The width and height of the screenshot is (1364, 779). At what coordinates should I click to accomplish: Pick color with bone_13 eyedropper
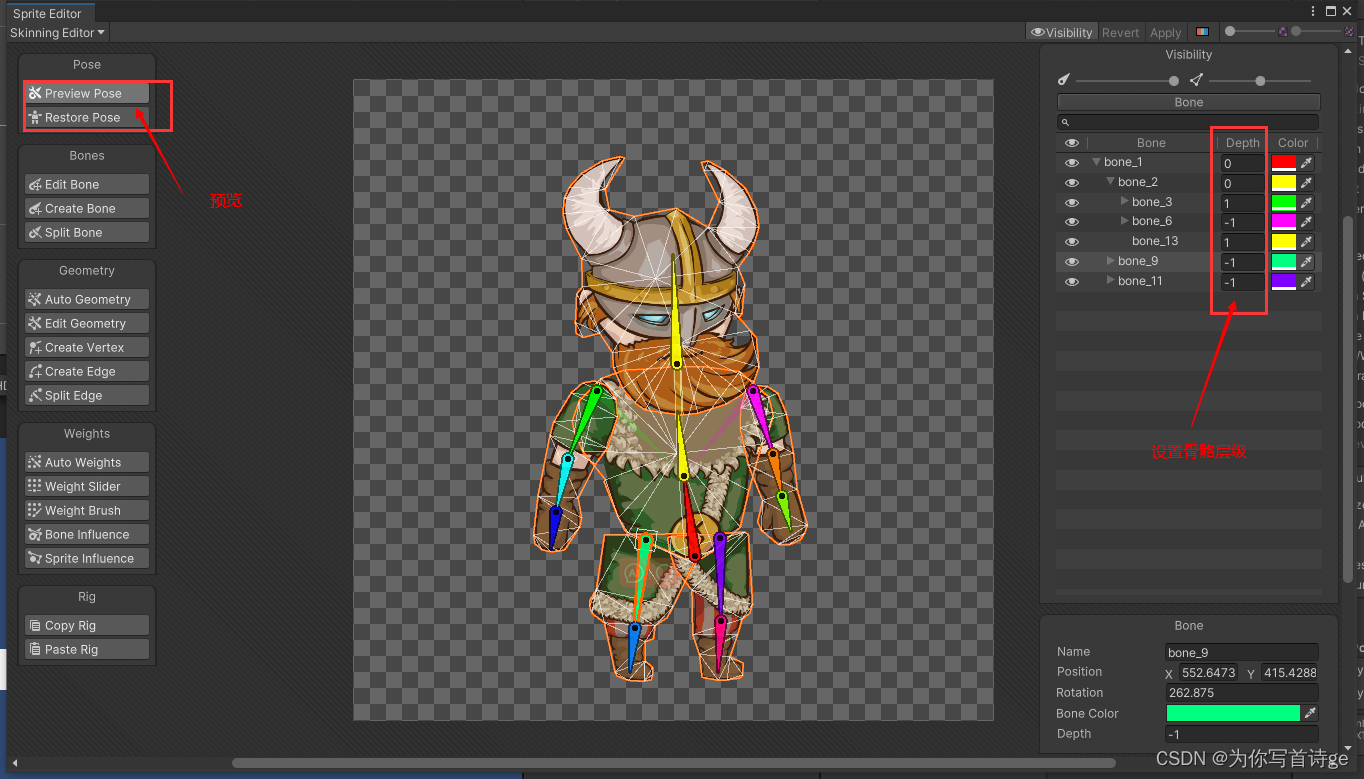click(1306, 241)
